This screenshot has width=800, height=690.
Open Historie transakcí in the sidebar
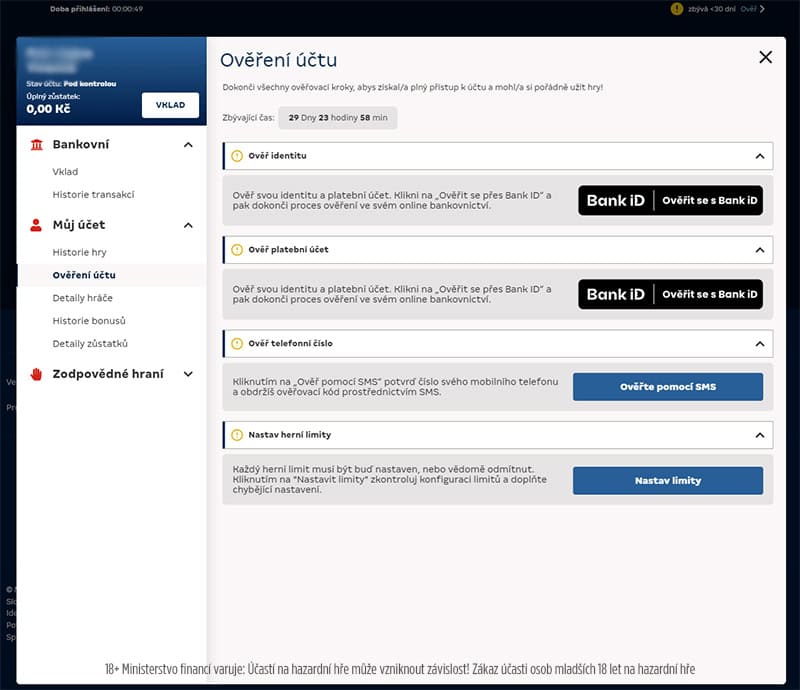click(x=93, y=194)
